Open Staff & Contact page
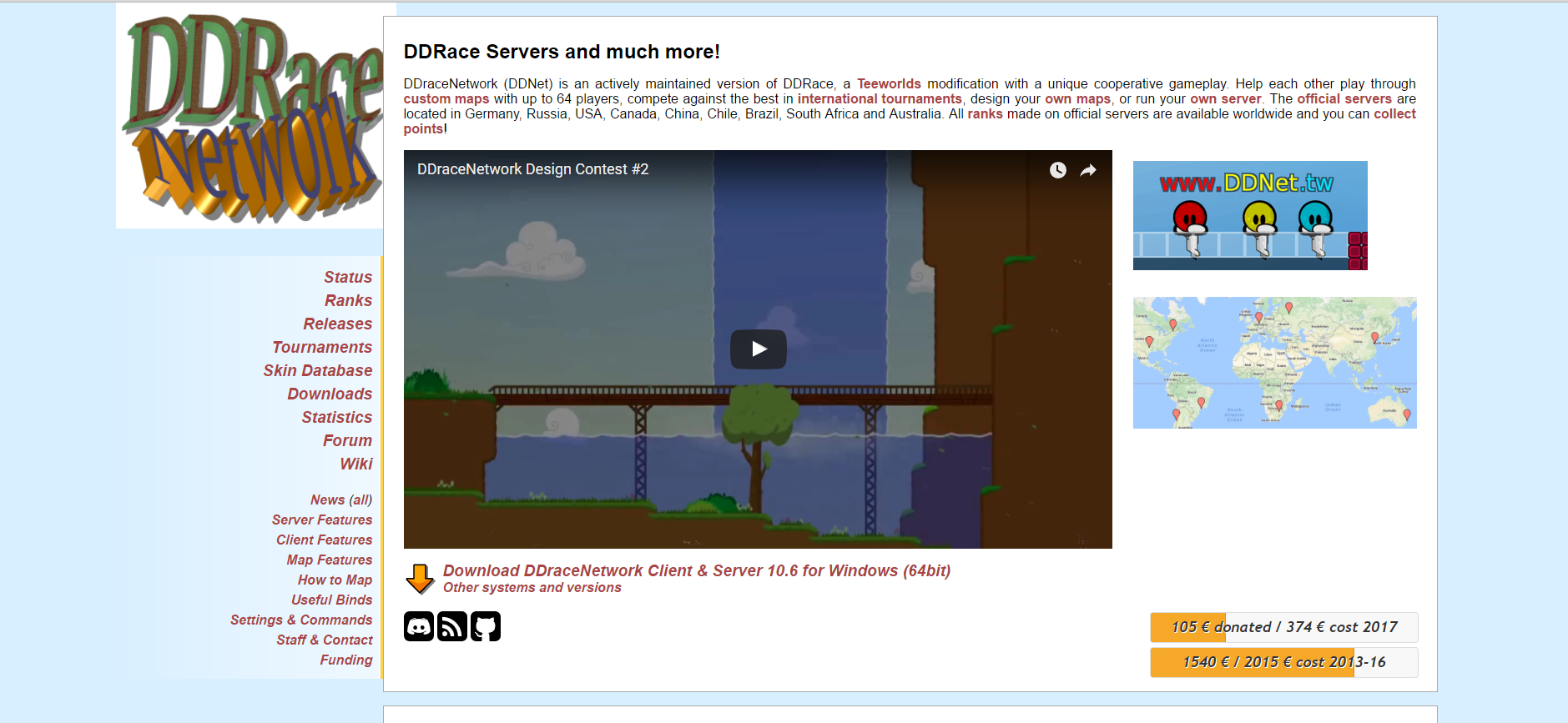 [x=325, y=640]
